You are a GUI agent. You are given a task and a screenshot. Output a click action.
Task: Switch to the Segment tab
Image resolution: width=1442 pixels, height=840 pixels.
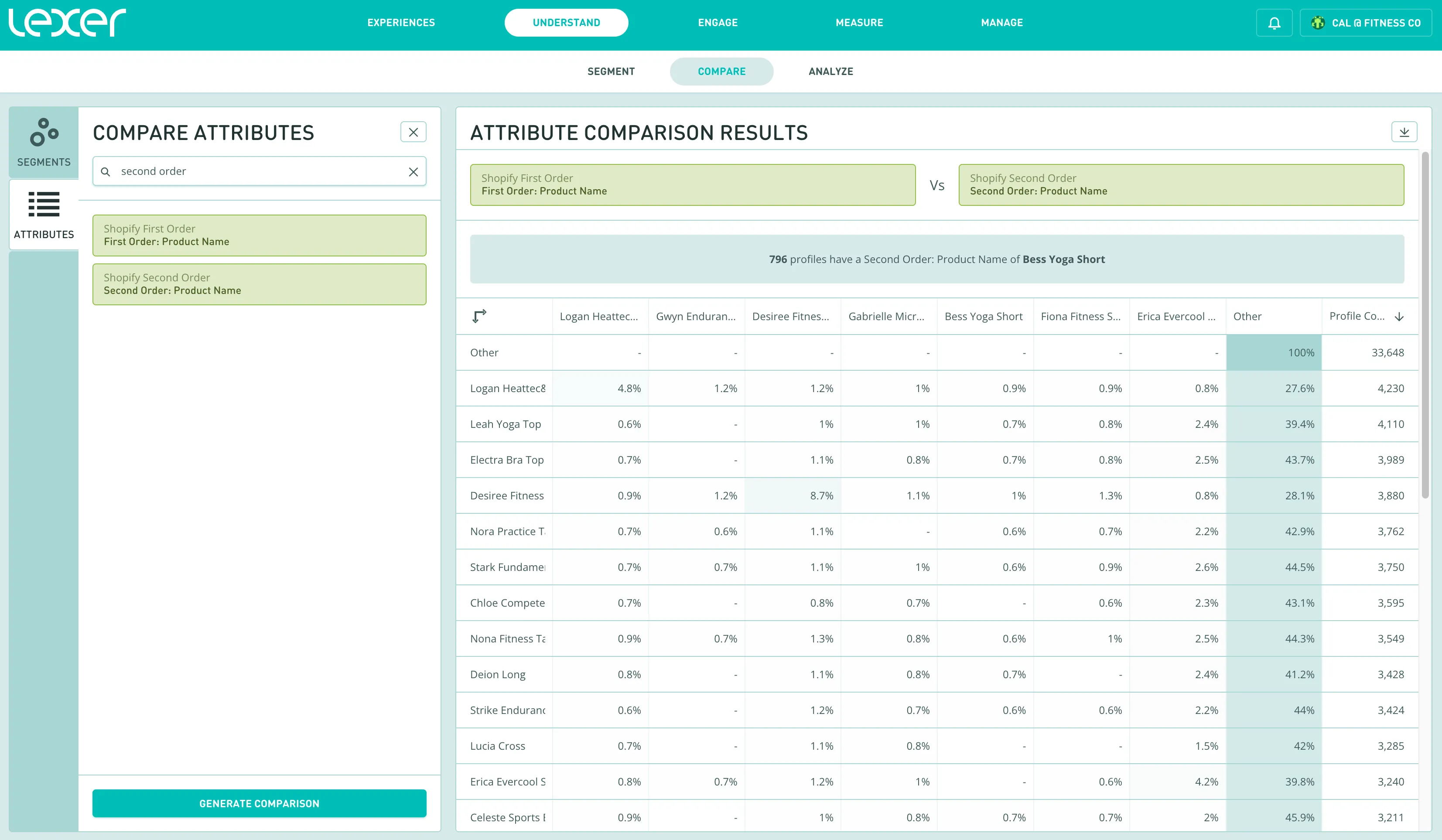[x=611, y=72]
